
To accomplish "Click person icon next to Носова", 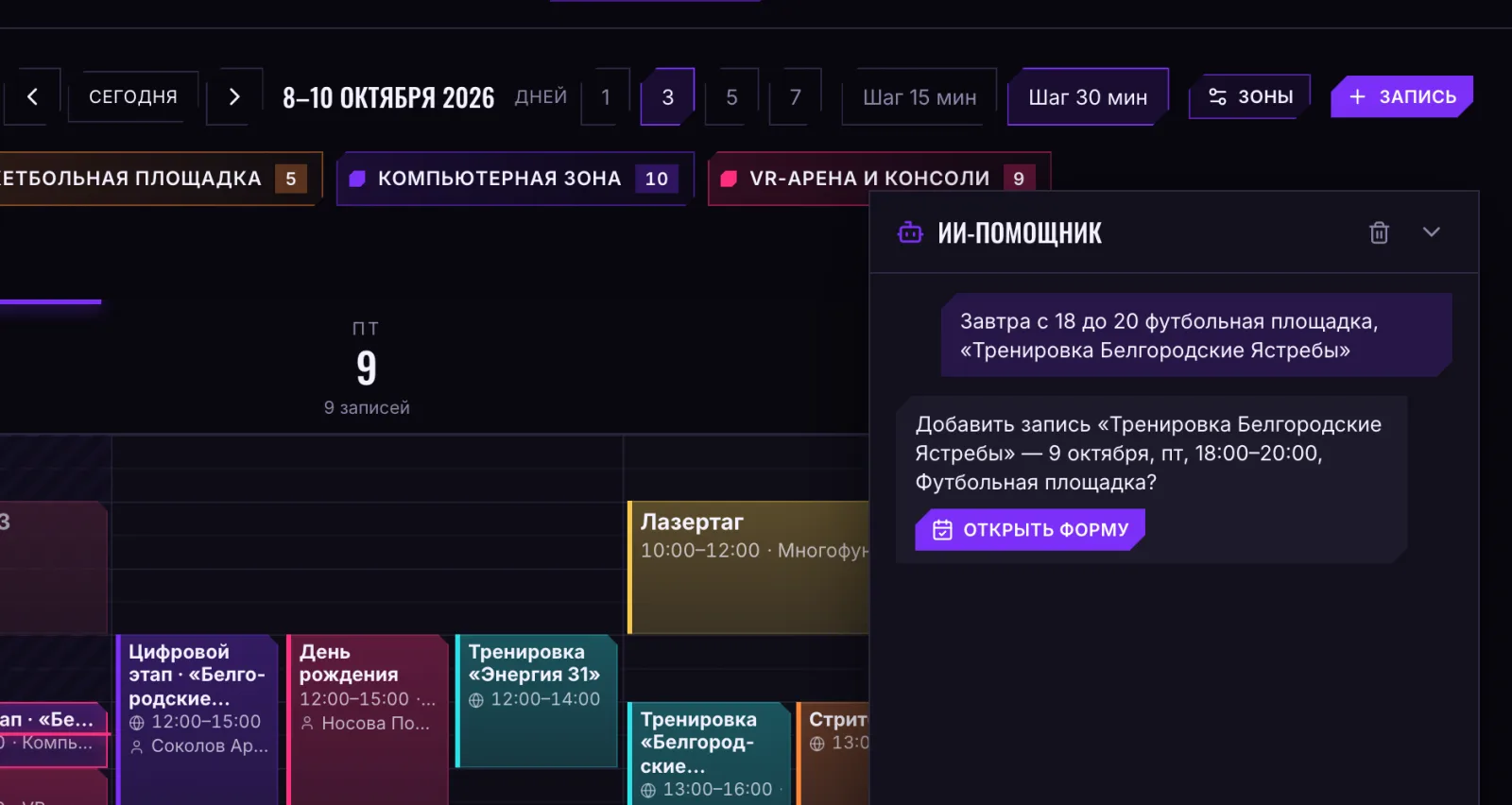I will (x=307, y=724).
